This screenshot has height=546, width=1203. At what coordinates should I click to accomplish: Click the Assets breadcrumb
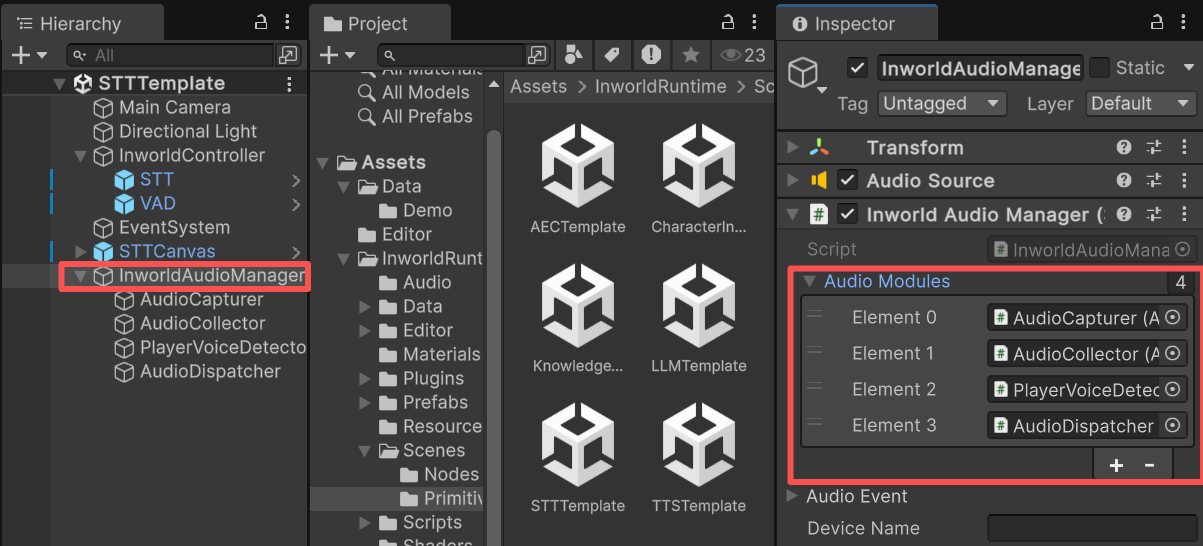click(x=539, y=86)
